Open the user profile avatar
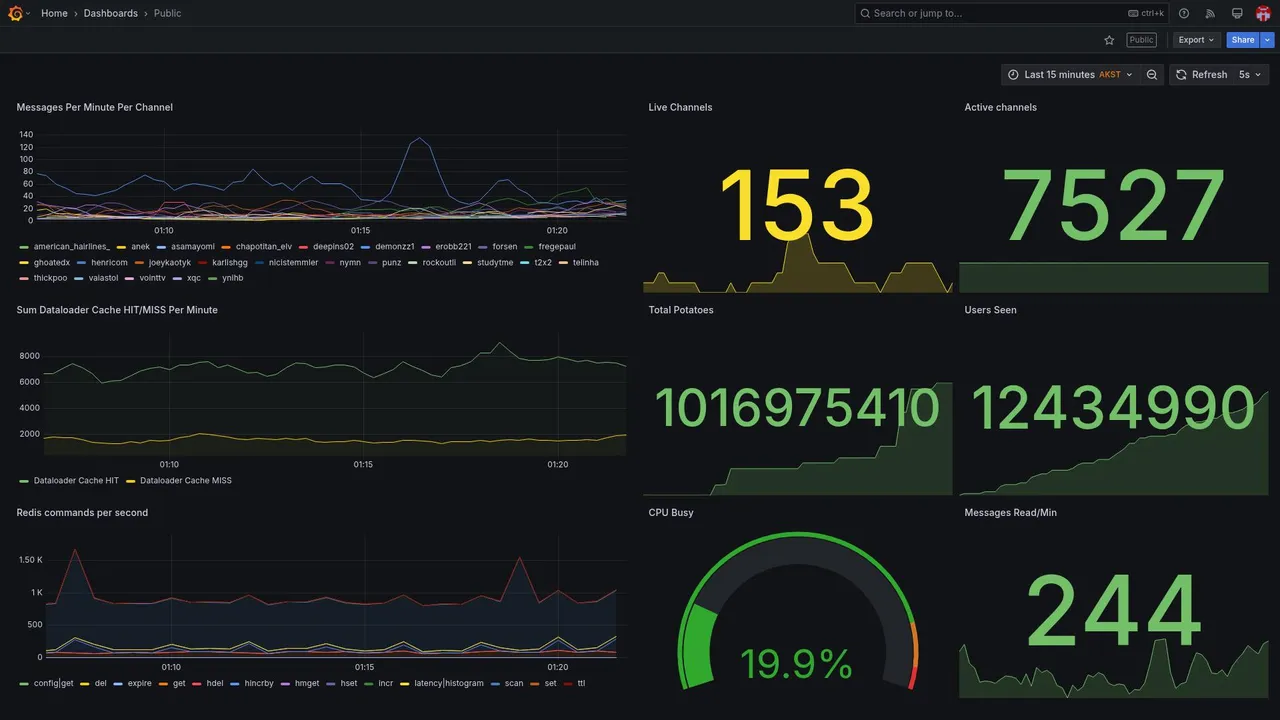The height and width of the screenshot is (720, 1280). [1263, 13]
